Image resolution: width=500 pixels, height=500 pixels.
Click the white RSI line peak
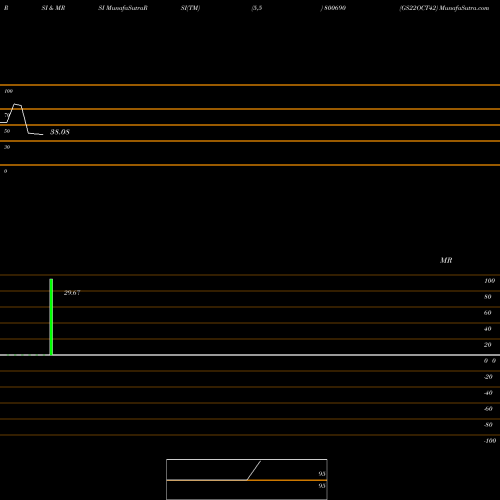pyautogui.click(x=17, y=105)
